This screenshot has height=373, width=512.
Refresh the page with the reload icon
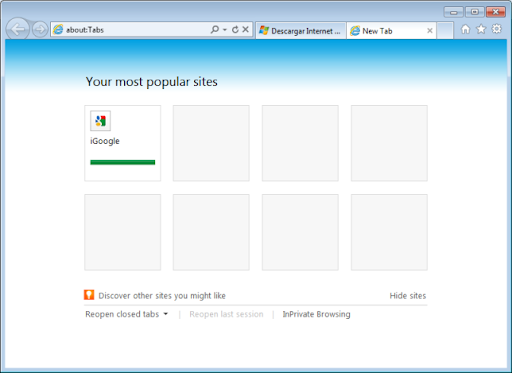[x=235, y=30]
